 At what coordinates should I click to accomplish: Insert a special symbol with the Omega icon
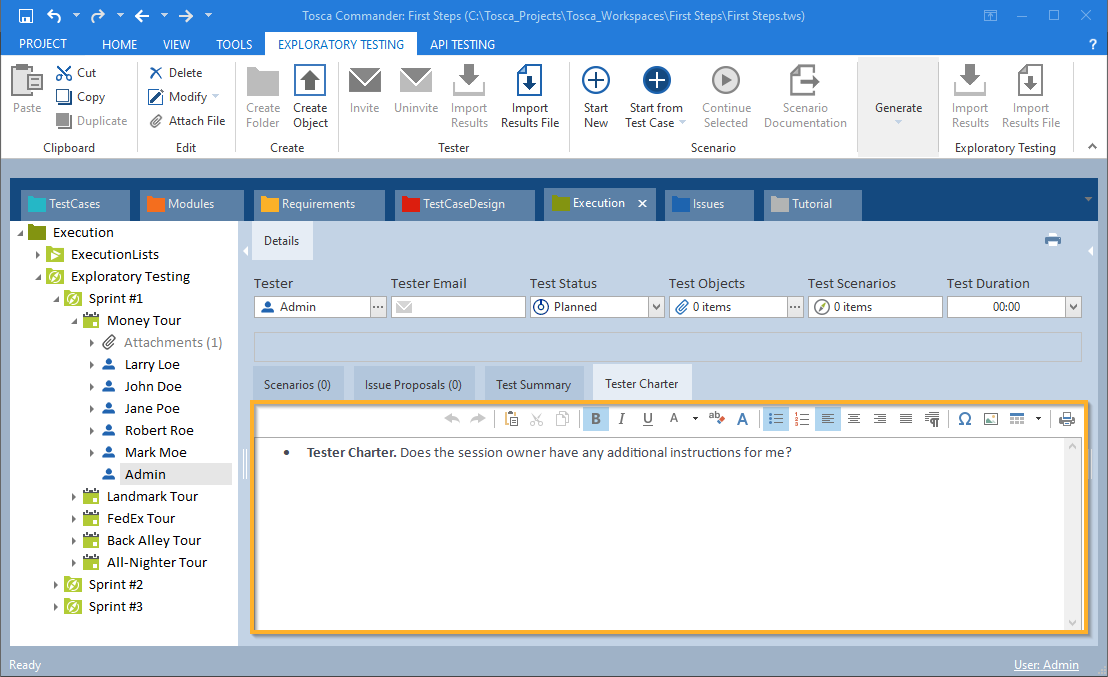[964, 419]
